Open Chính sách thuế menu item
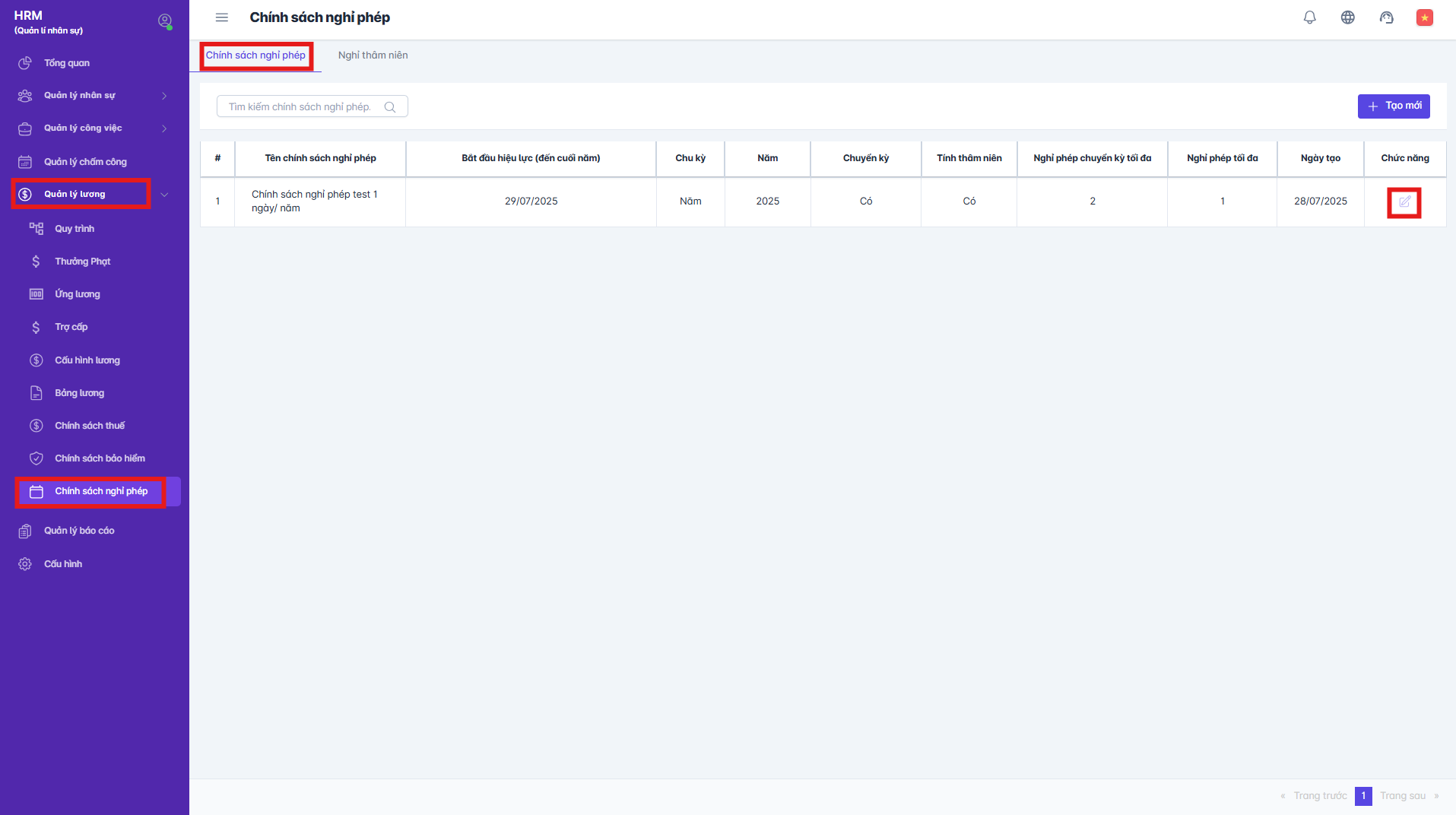Image resolution: width=1456 pixels, height=815 pixels. point(90,426)
